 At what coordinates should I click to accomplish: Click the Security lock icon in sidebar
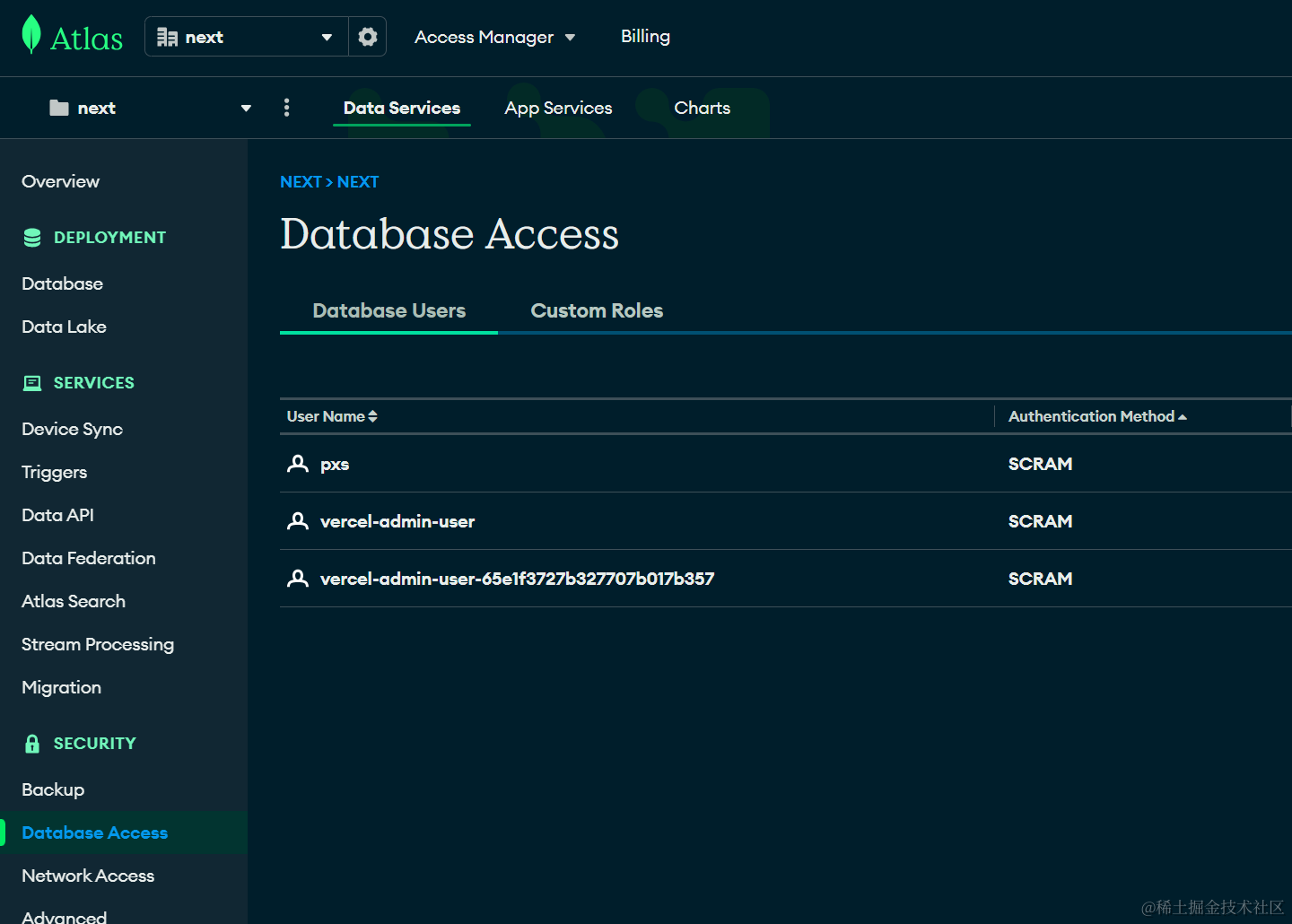pos(32,743)
